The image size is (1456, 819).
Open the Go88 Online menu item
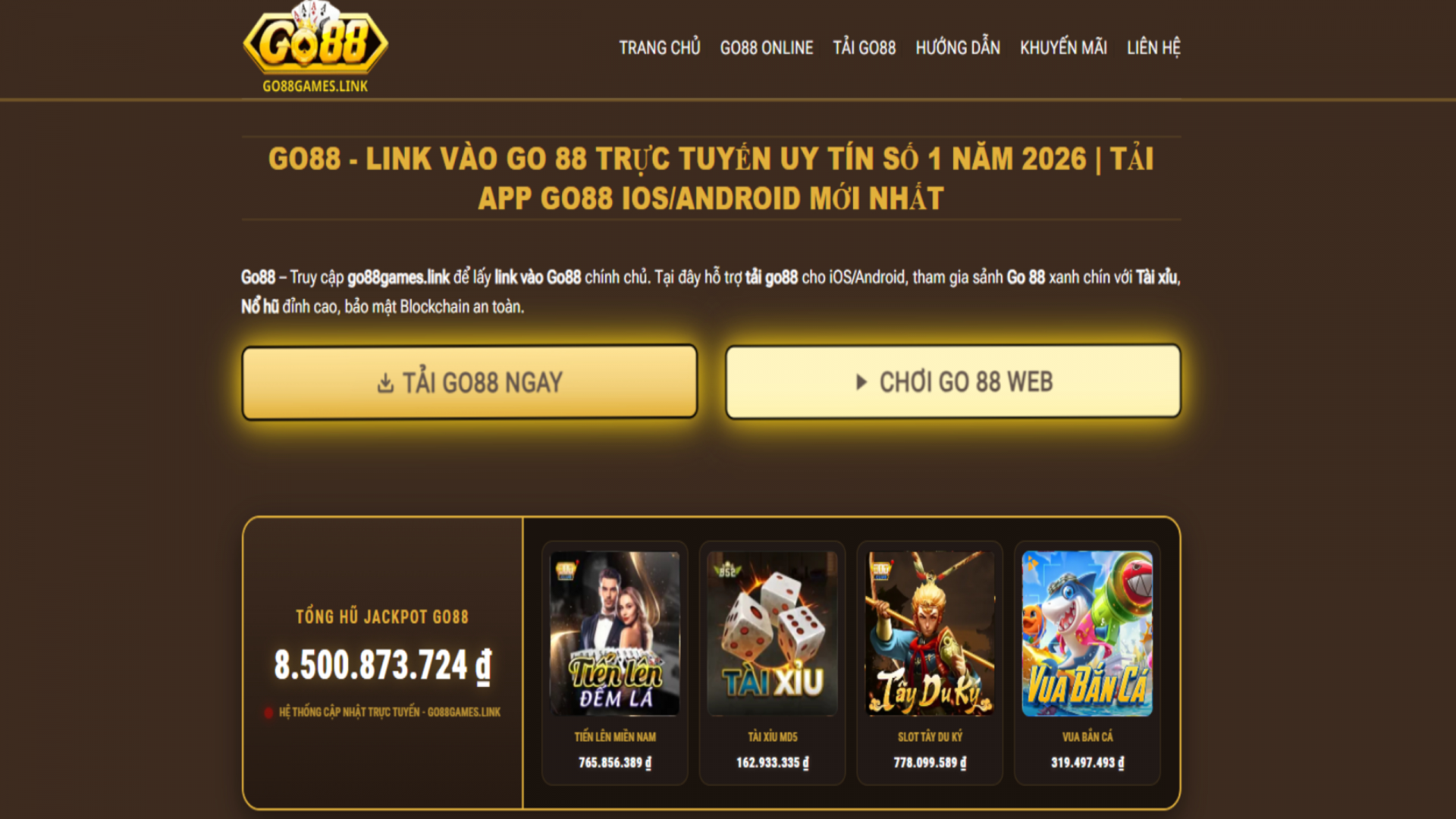(x=767, y=48)
